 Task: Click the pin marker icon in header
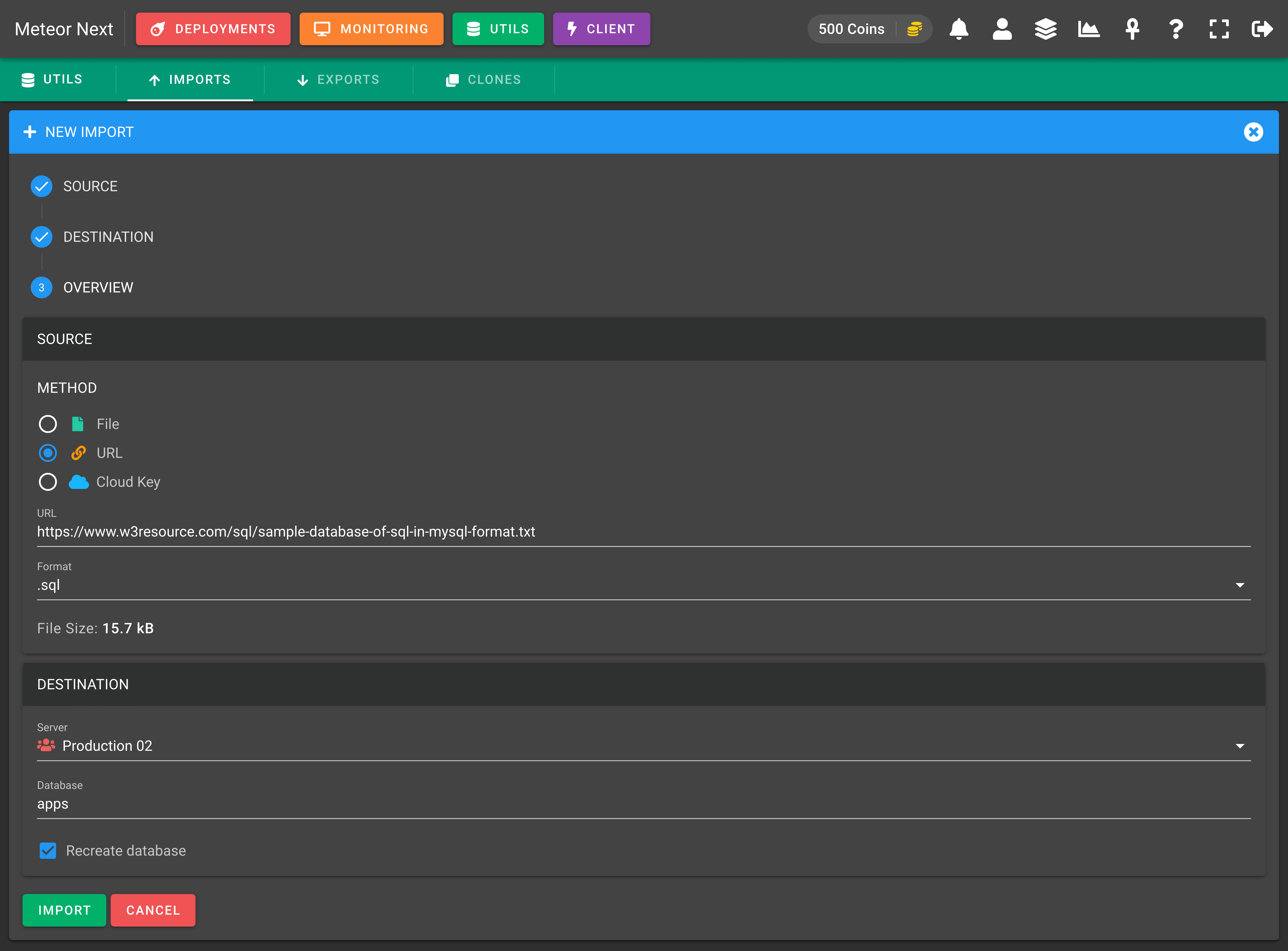click(1132, 29)
